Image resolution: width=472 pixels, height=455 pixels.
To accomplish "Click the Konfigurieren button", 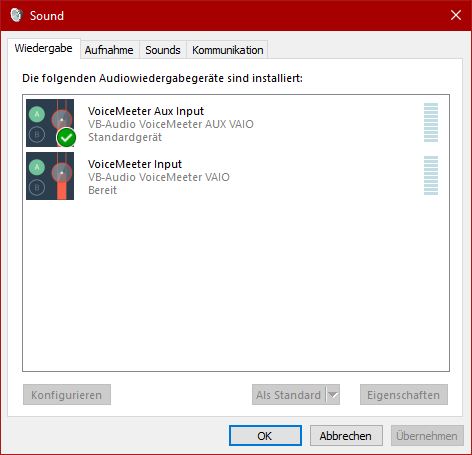I will (x=67, y=395).
